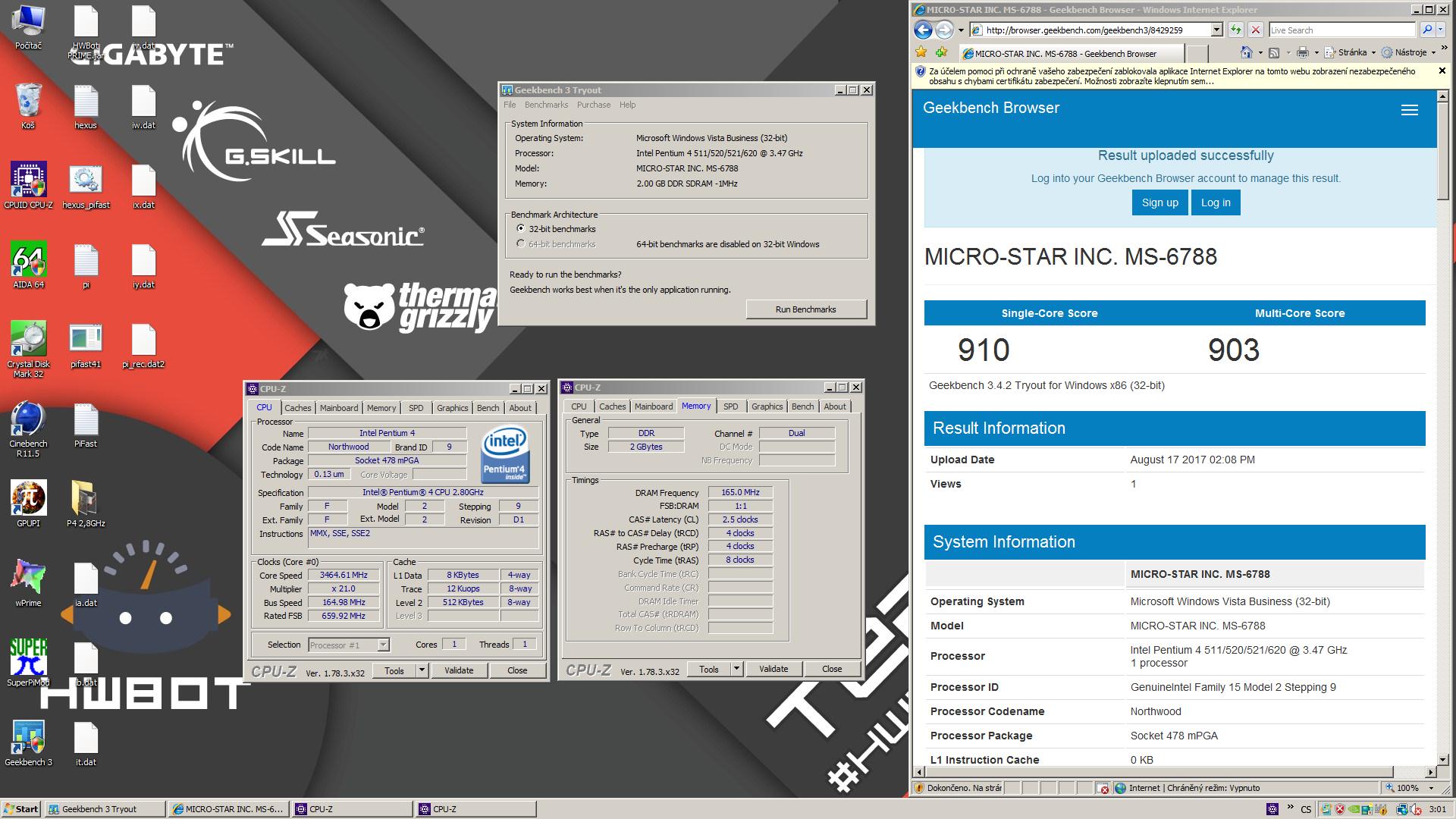Open Tools dropdown arrow in CPU-Z CPU window
Viewport: 1456px width, 819px height.
tap(422, 670)
